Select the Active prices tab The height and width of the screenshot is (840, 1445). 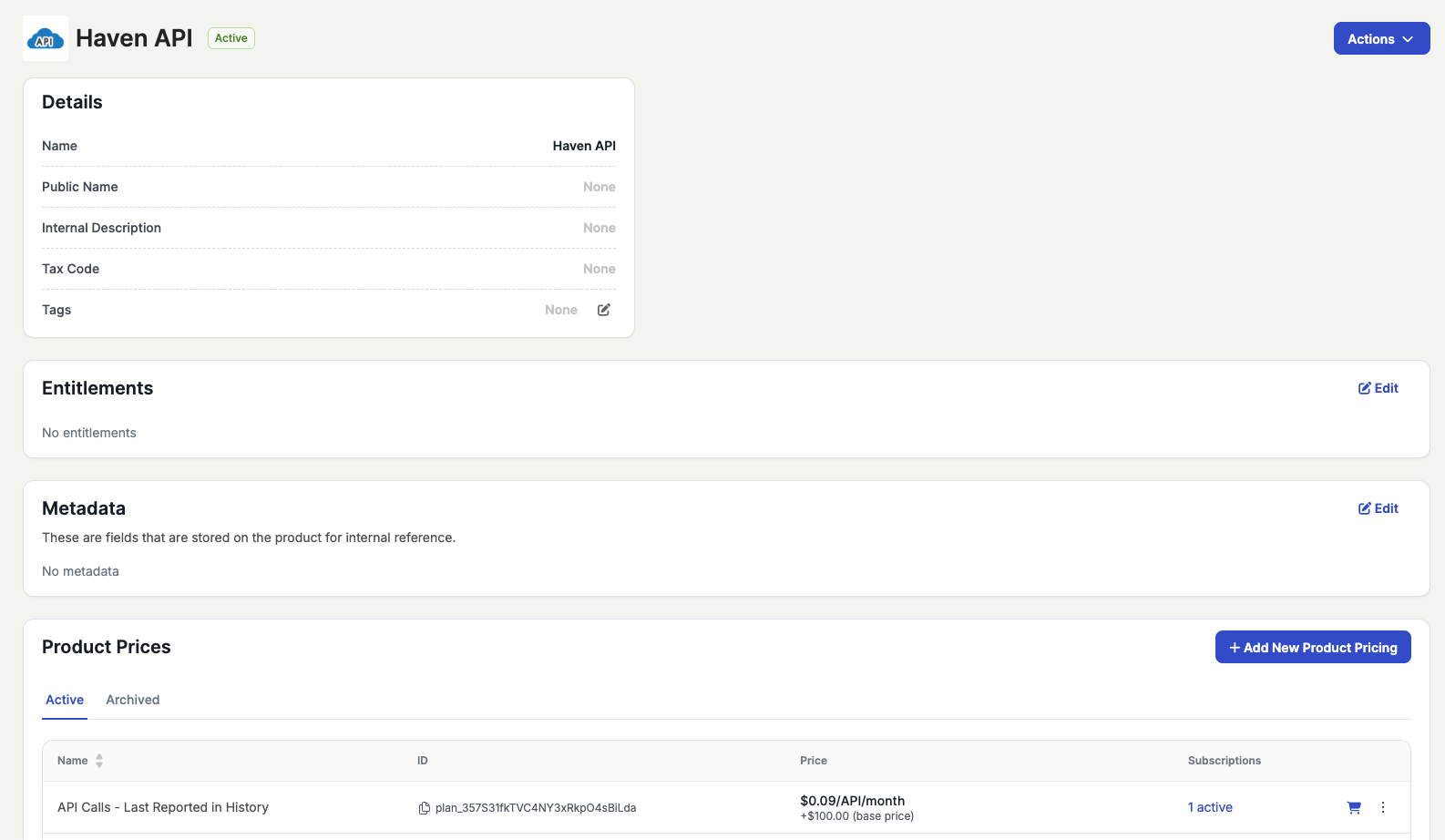65,700
